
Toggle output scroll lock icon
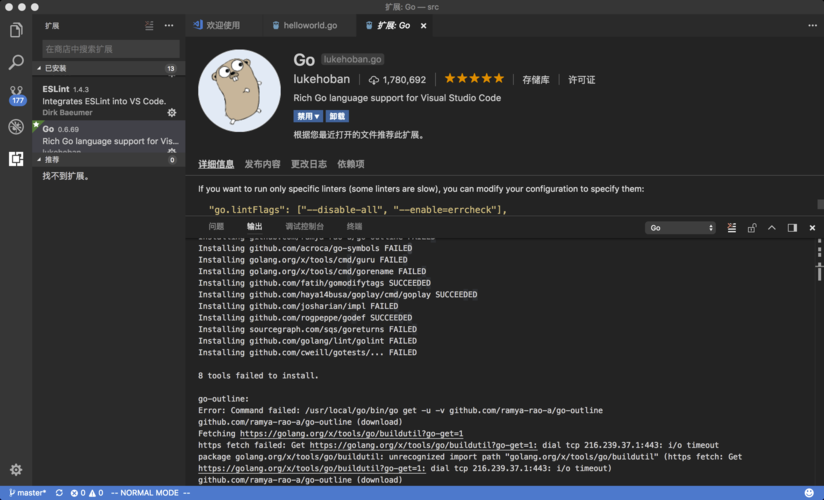[x=752, y=228]
